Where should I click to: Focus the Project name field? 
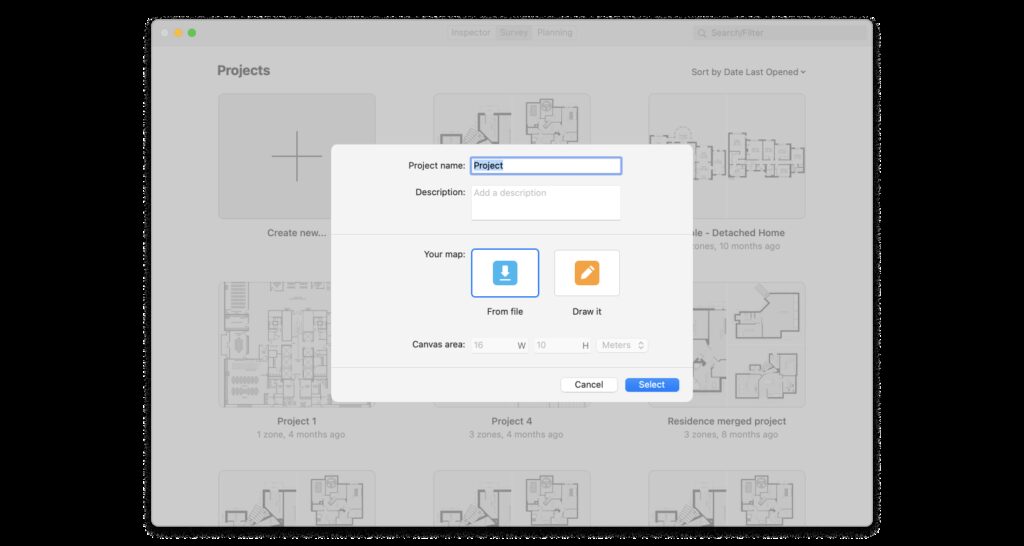pos(546,166)
